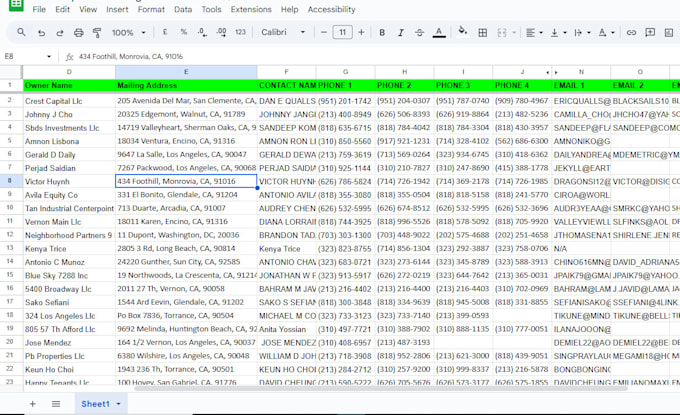The width and height of the screenshot is (680, 415).
Task: Format as currency with pound icon
Action: click(x=165, y=32)
